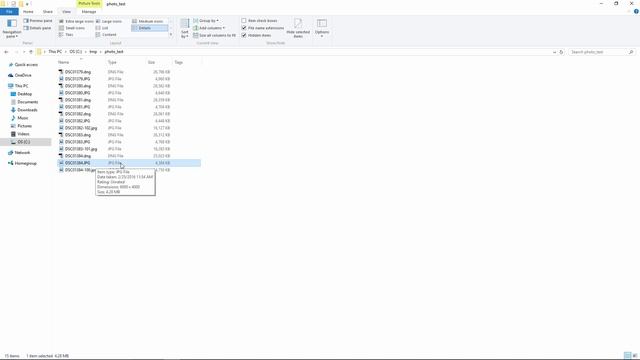640x360 pixels.
Task: Select OneDrive in navigation pane
Action: 23,76
